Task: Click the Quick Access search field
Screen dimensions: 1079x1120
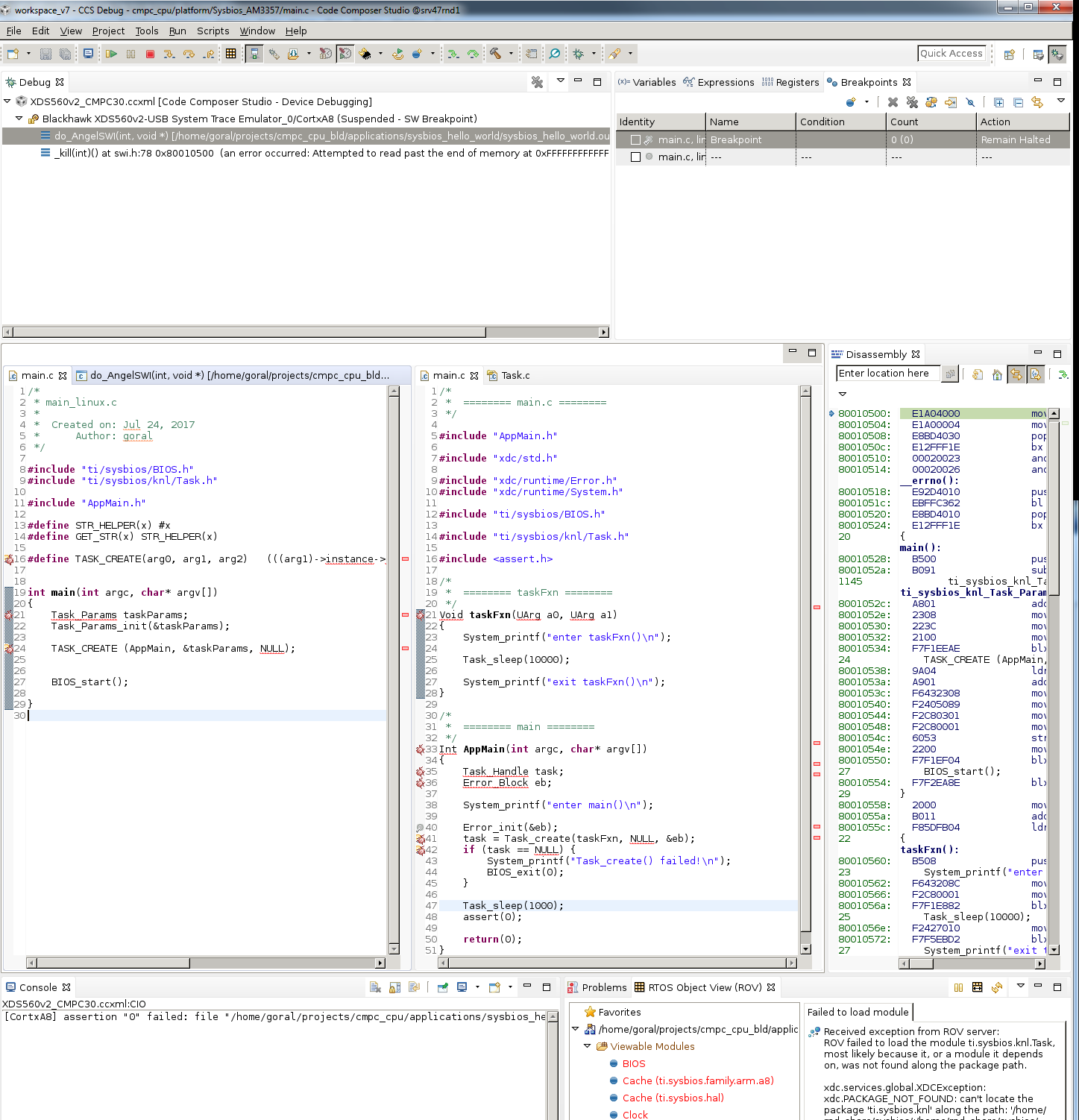Action: tap(951, 54)
